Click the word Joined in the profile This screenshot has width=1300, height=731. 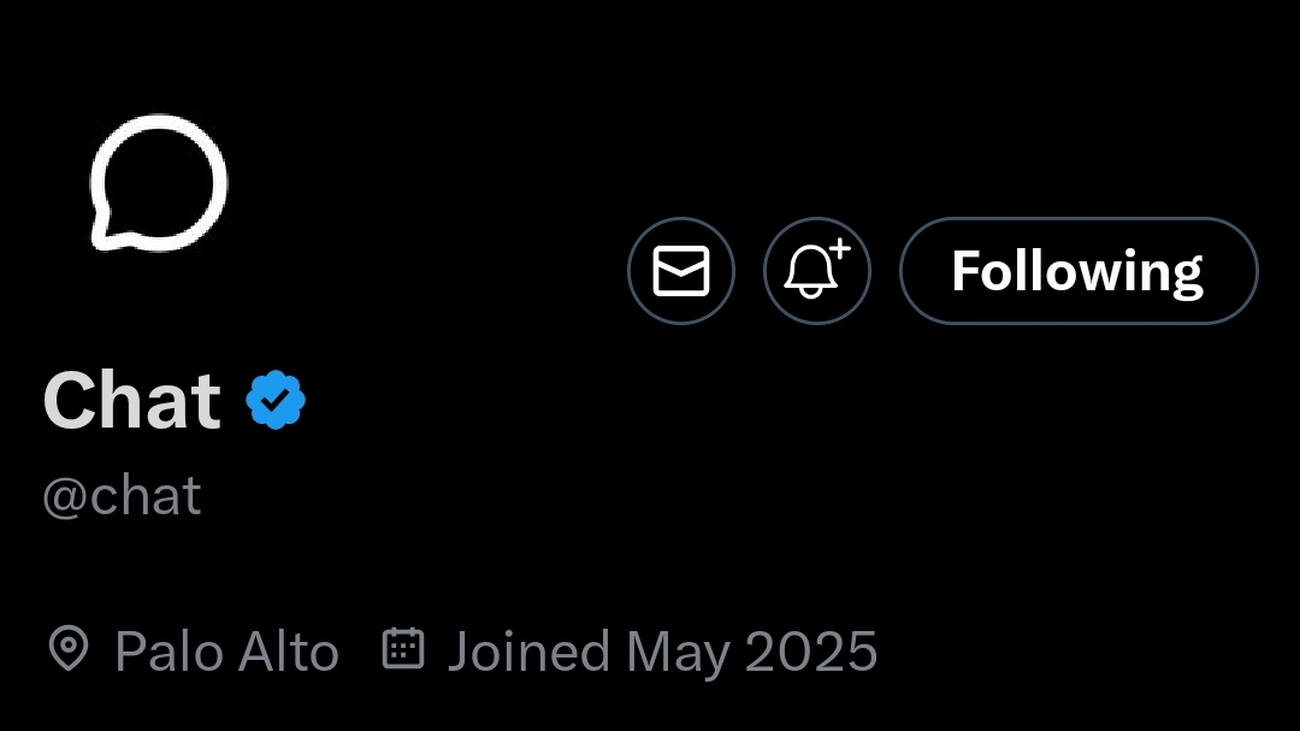pos(529,652)
